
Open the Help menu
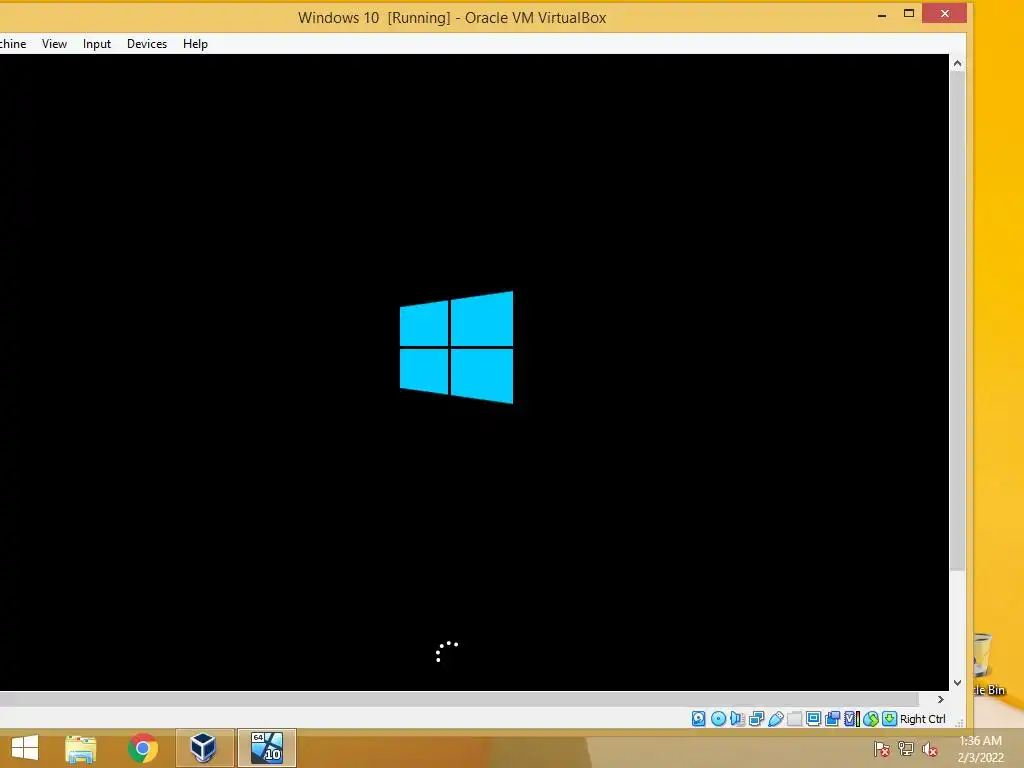(195, 44)
